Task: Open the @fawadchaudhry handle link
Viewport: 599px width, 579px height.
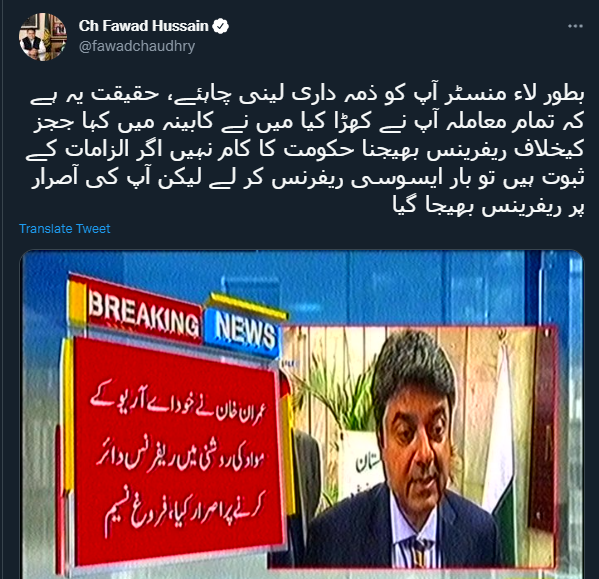Action: click(x=137, y=46)
